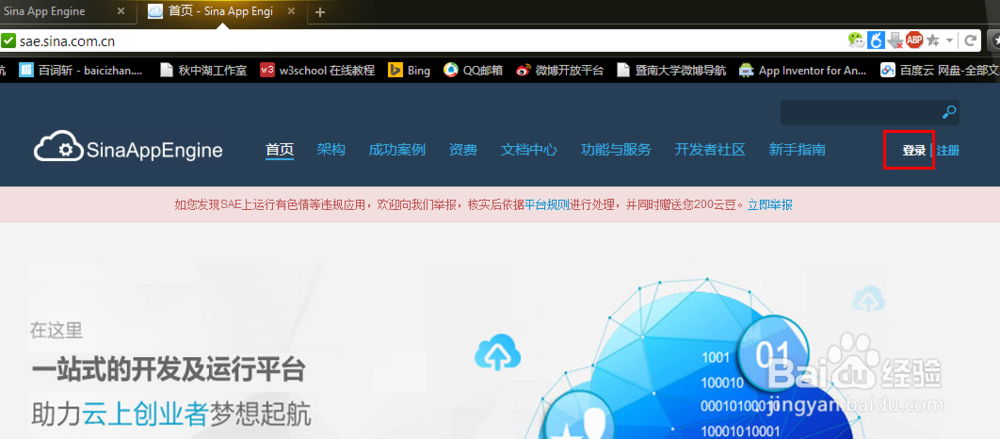Image resolution: width=1000 pixels, height=439 pixels.
Task: Click the address bar URL sae.sina.com.cn
Action: 68,41
